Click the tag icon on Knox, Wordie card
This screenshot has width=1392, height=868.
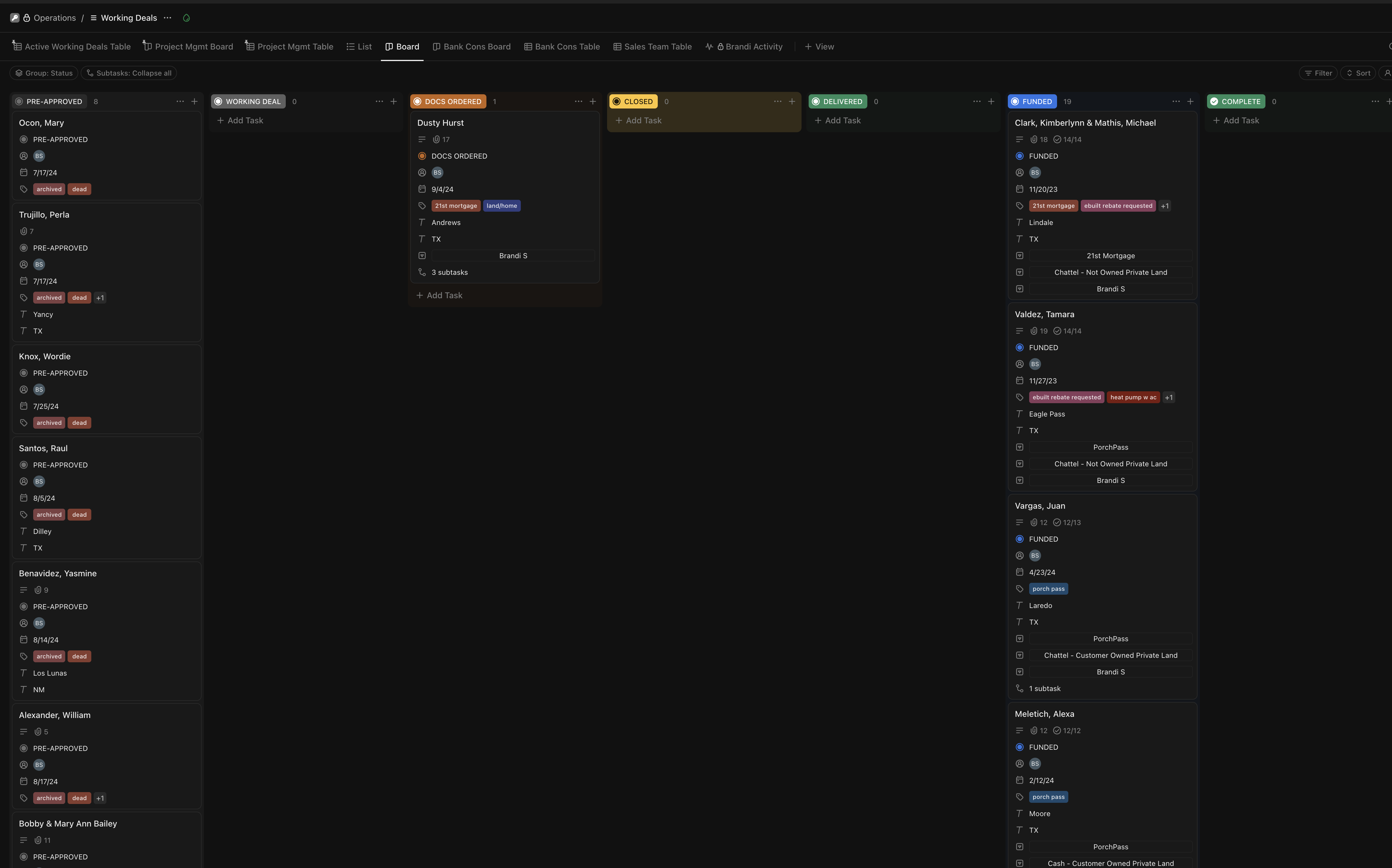coord(23,422)
